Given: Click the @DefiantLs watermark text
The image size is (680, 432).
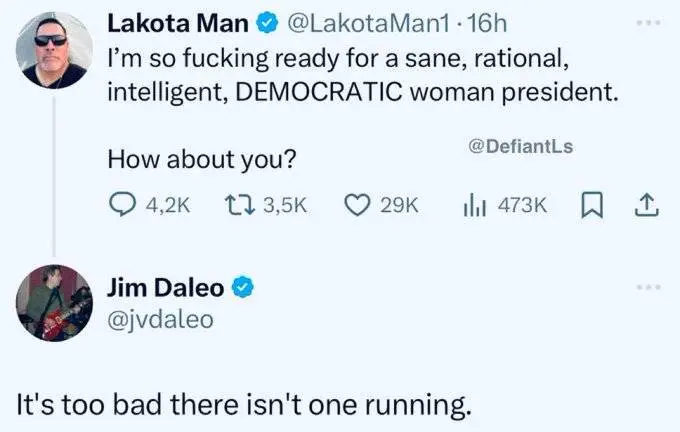Looking at the screenshot, I should pos(520,147).
